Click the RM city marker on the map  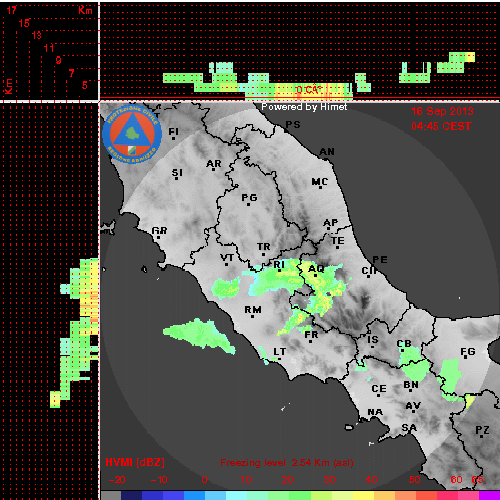click(x=252, y=316)
